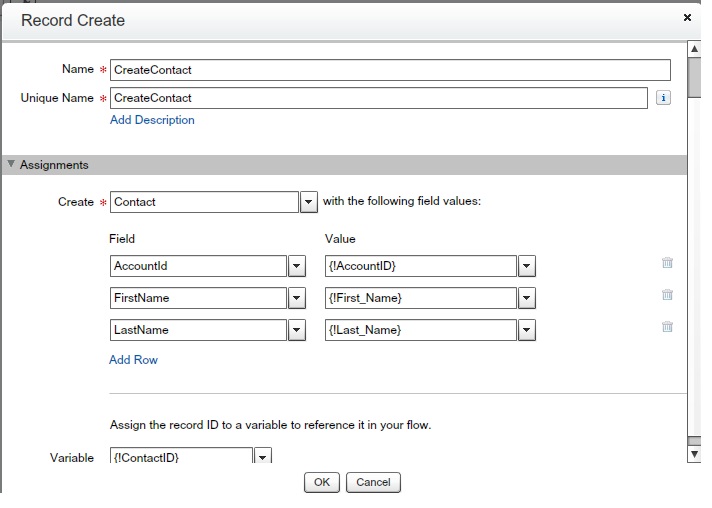
Task: Open the LastName field dropdown
Action: pos(296,330)
